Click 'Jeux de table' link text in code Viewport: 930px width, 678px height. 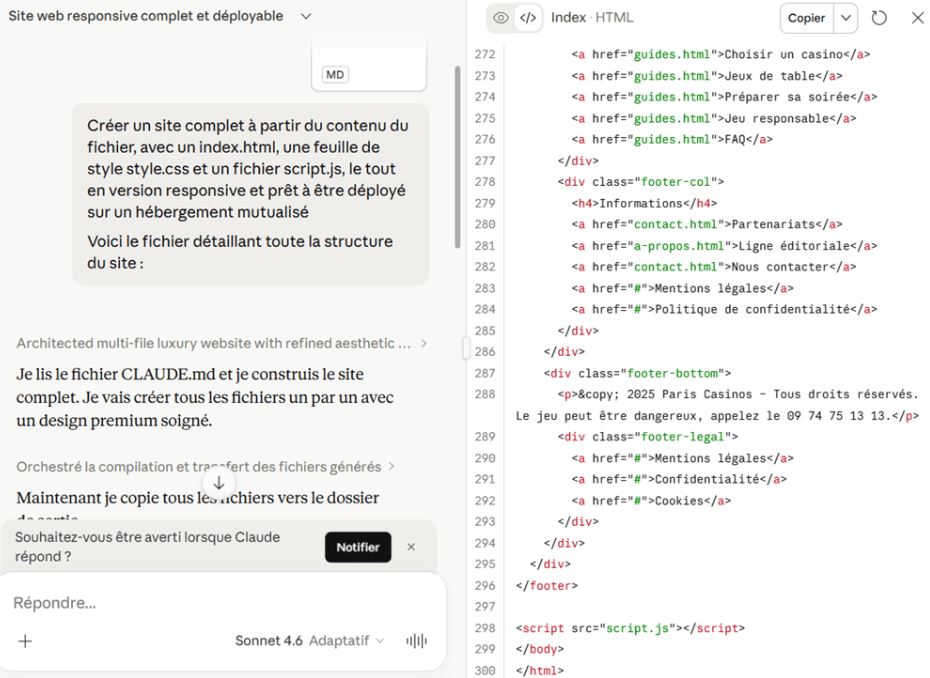pyautogui.click(x=770, y=76)
